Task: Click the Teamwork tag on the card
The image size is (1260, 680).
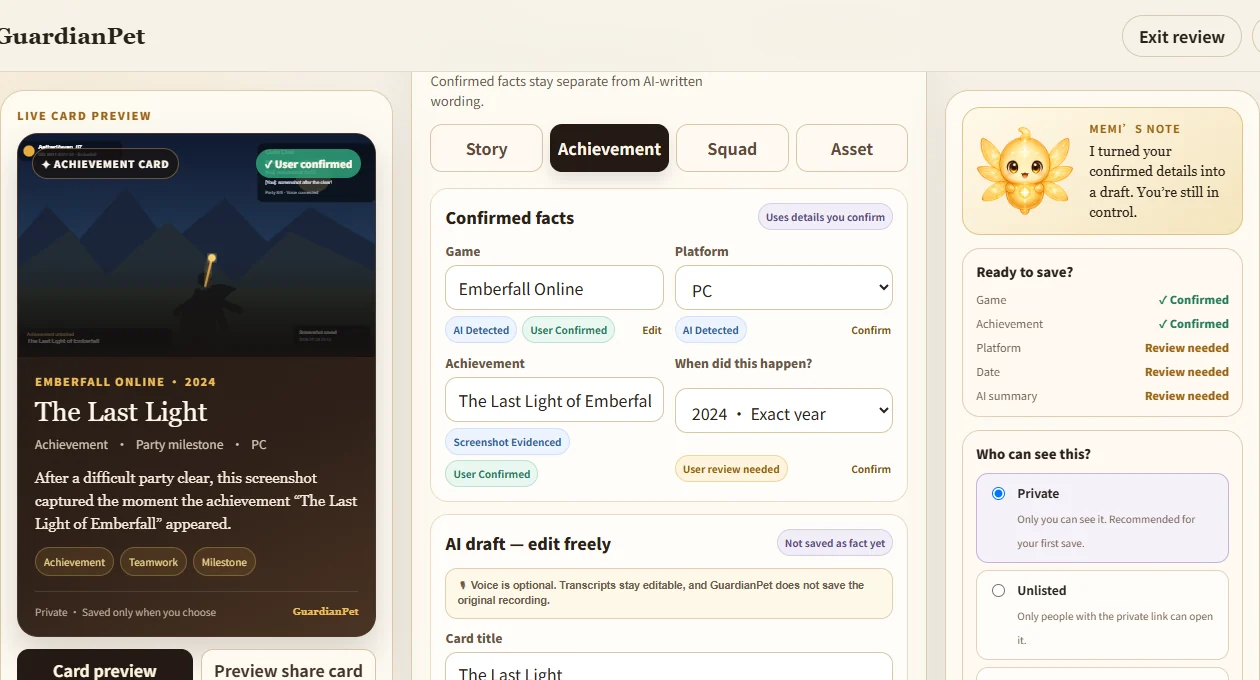Action: pyautogui.click(x=153, y=562)
